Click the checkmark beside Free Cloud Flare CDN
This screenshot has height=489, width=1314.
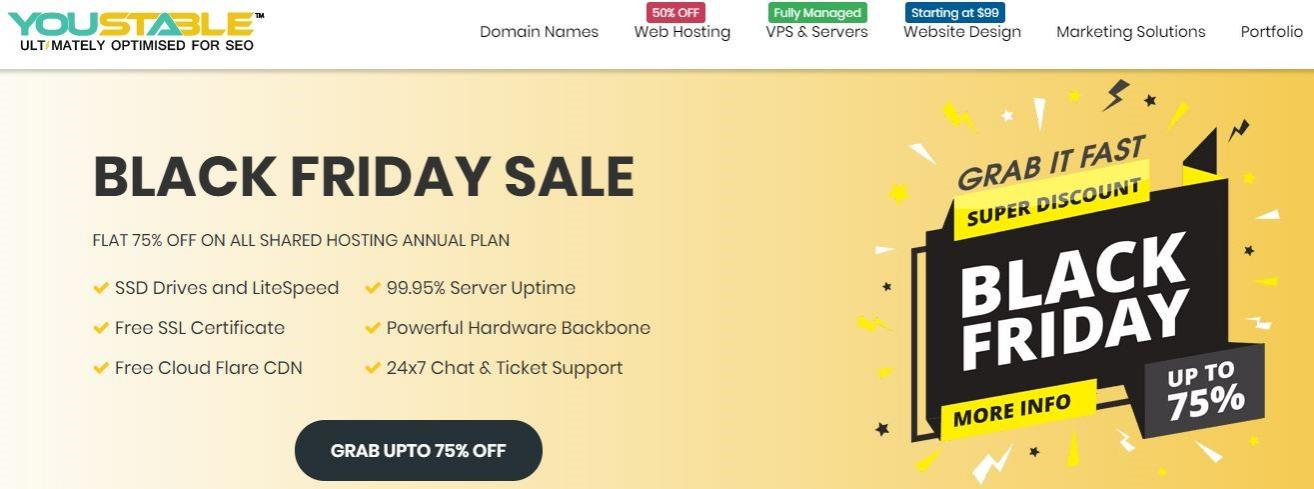(x=101, y=368)
